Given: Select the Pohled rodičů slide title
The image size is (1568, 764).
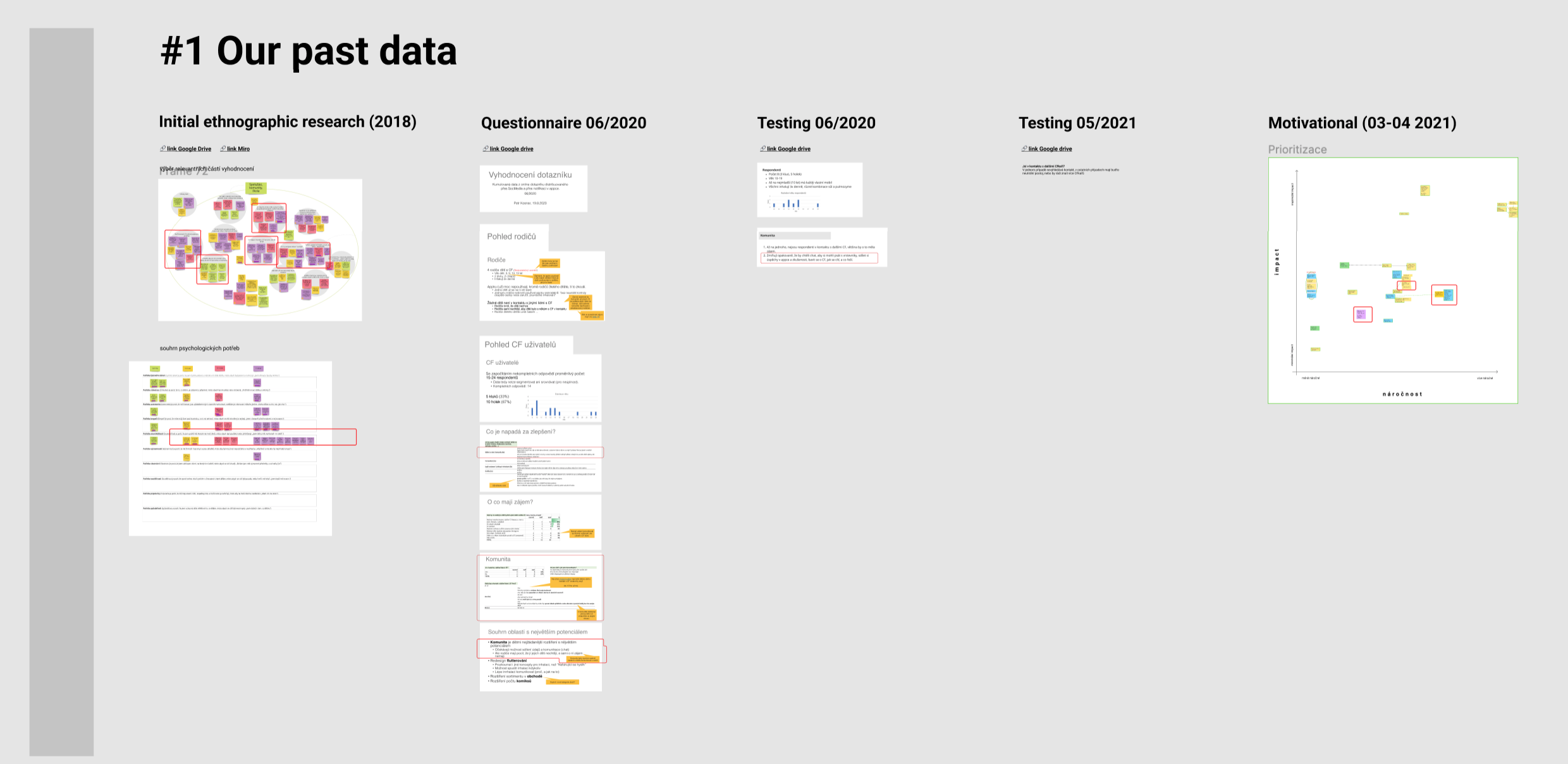Looking at the screenshot, I should tap(511, 237).
